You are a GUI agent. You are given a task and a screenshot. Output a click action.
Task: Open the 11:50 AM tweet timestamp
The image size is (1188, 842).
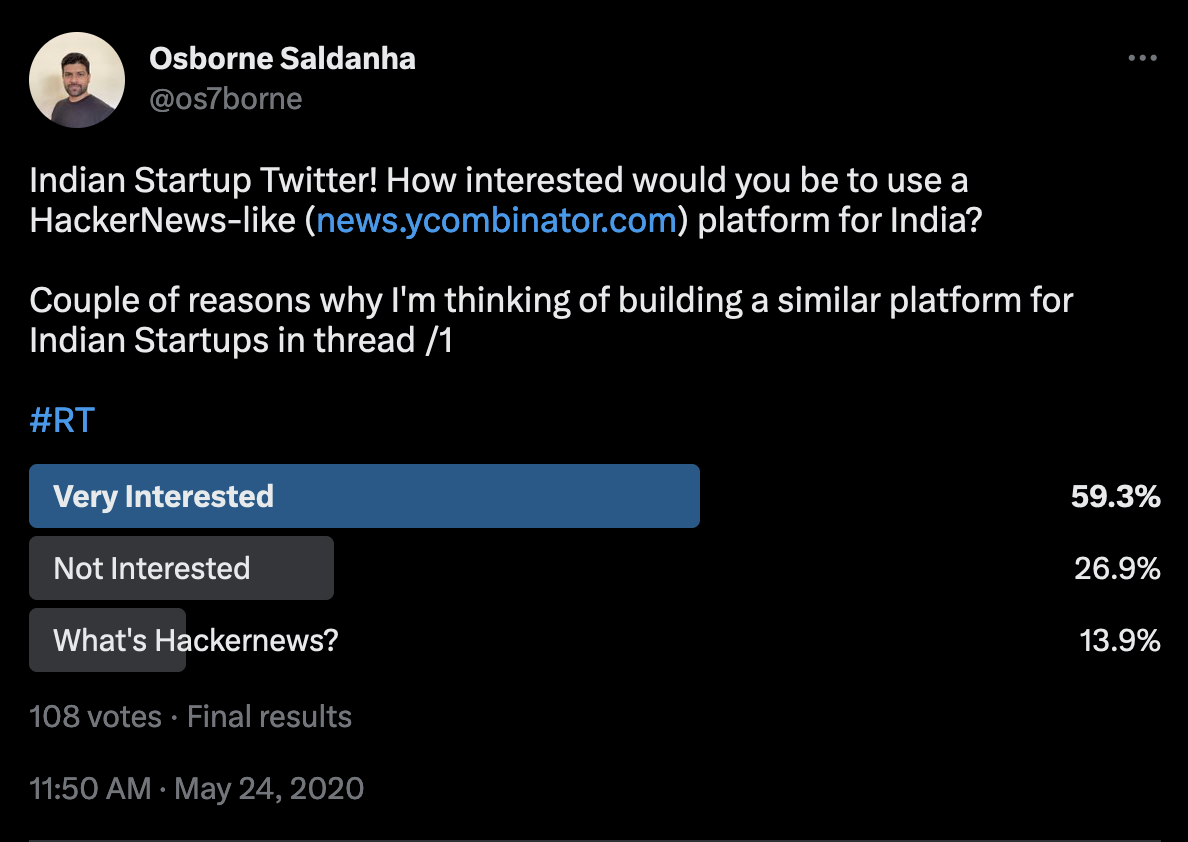click(x=90, y=789)
